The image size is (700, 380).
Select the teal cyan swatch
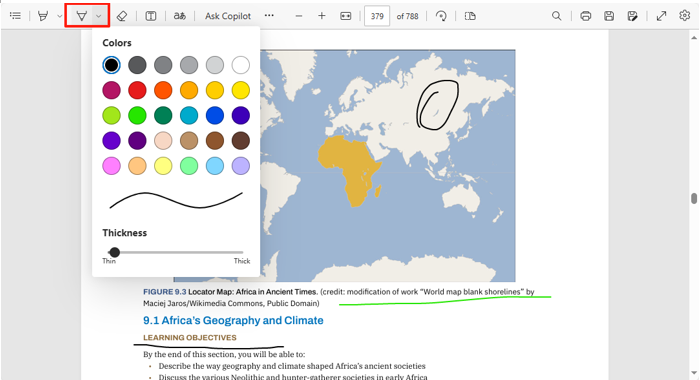[189, 116]
